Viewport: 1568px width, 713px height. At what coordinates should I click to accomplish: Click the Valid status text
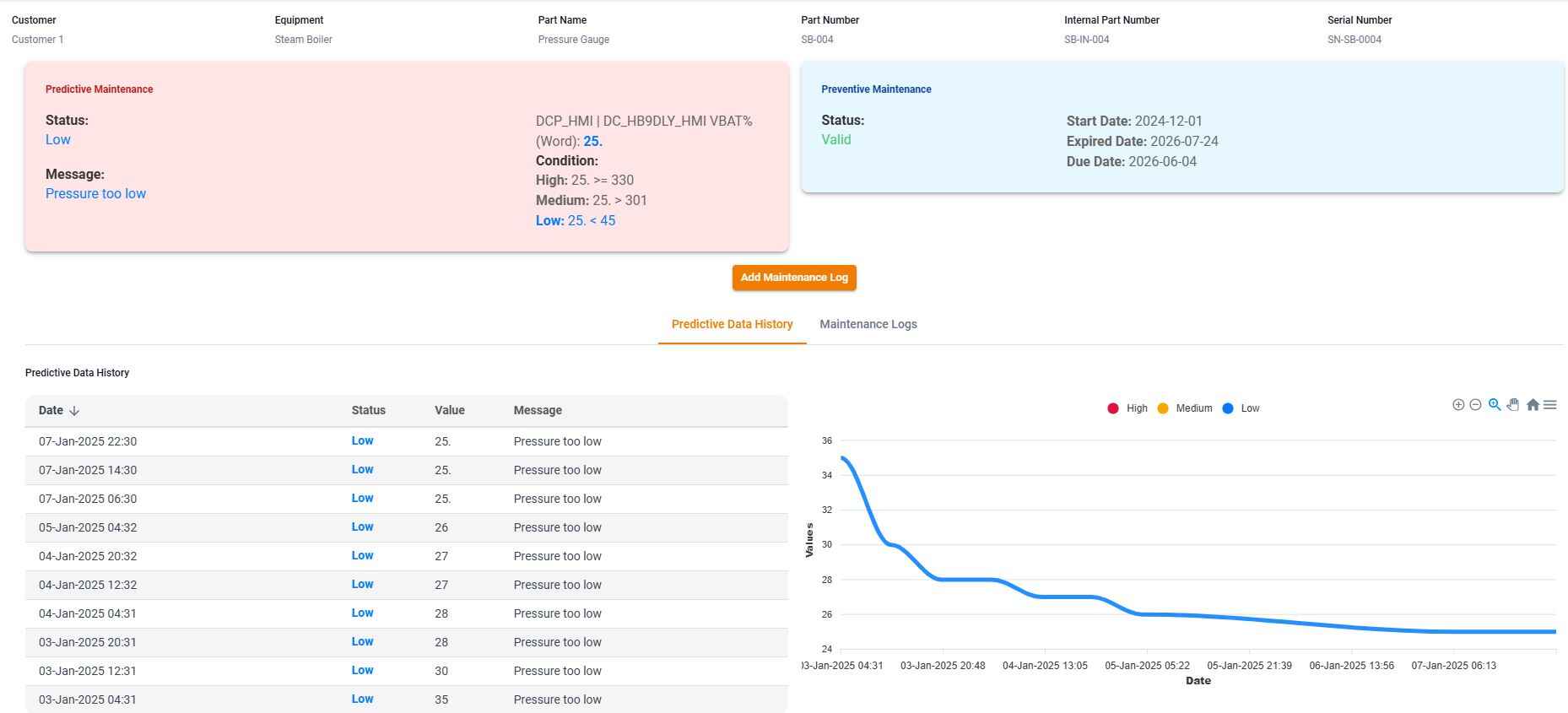(x=836, y=140)
